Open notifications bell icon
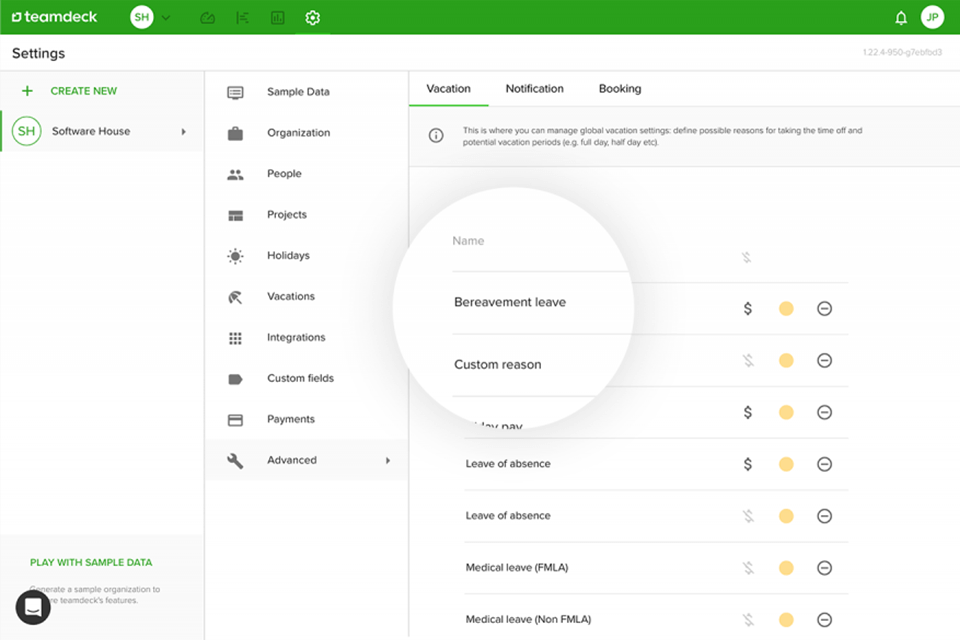 901,18
